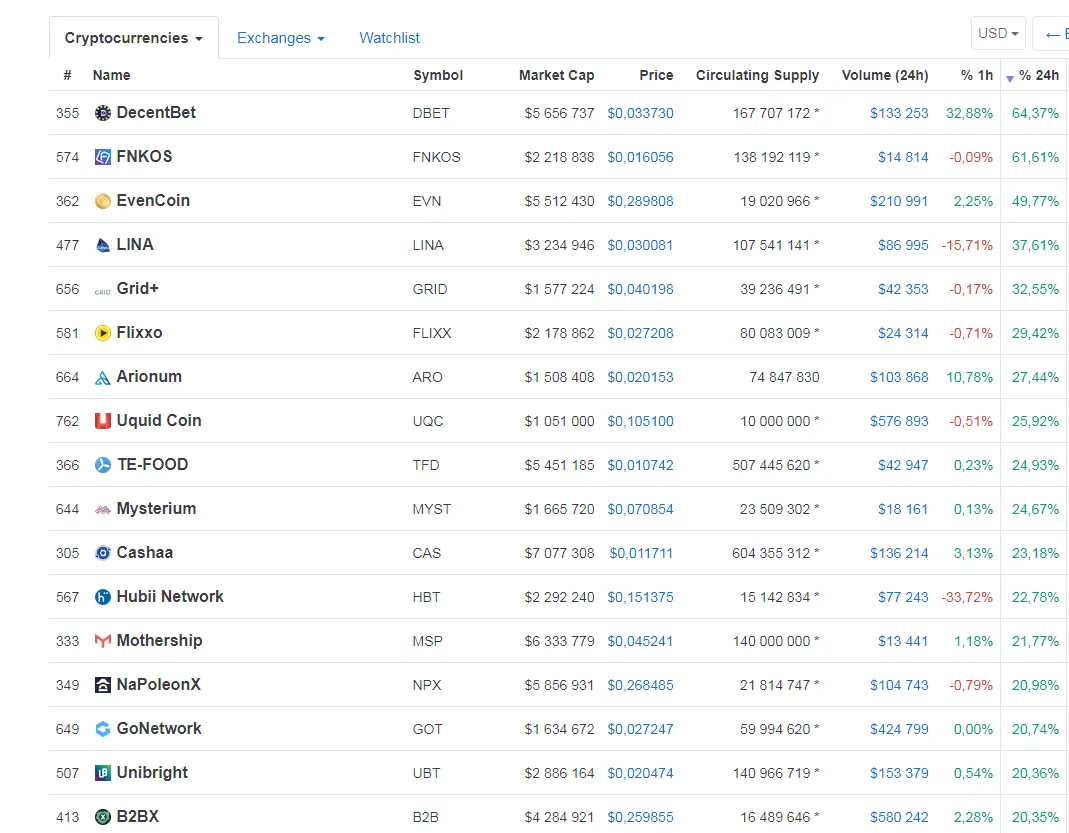Image resolution: width=1069 pixels, height=833 pixels.
Task: Open the Cryptocurrencies tab dropdown
Action: (134, 38)
